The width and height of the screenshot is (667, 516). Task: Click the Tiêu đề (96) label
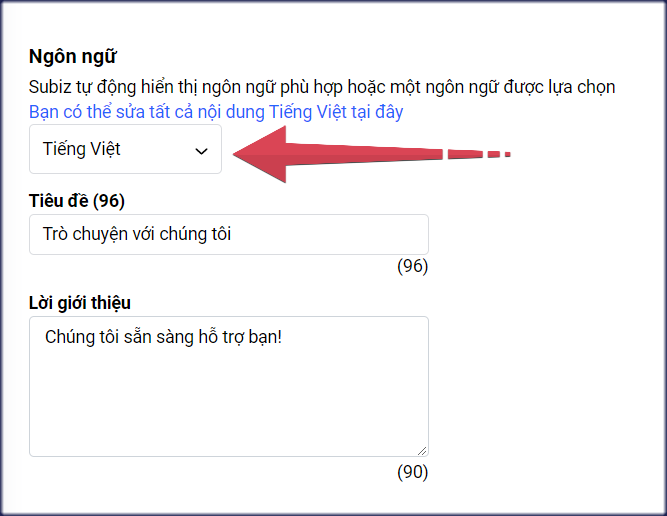tap(77, 201)
